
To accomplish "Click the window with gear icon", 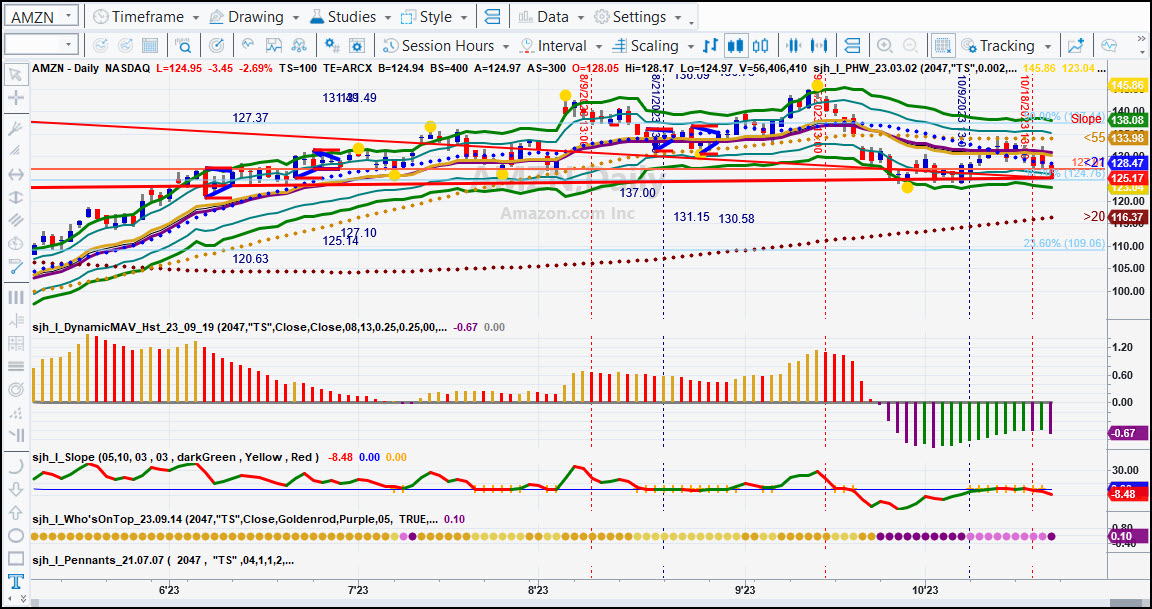I will click(357, 46).
